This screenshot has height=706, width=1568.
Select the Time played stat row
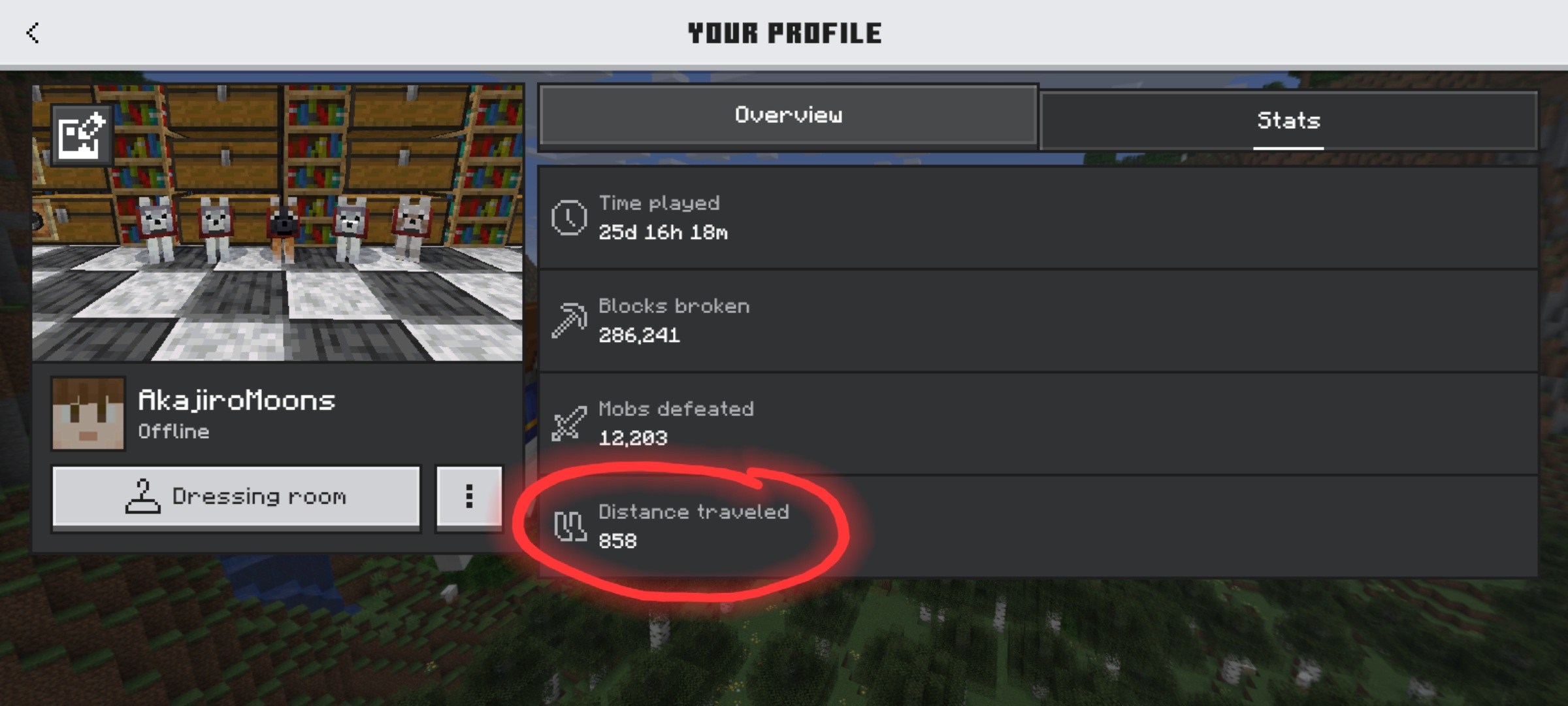click(1038, 218)
